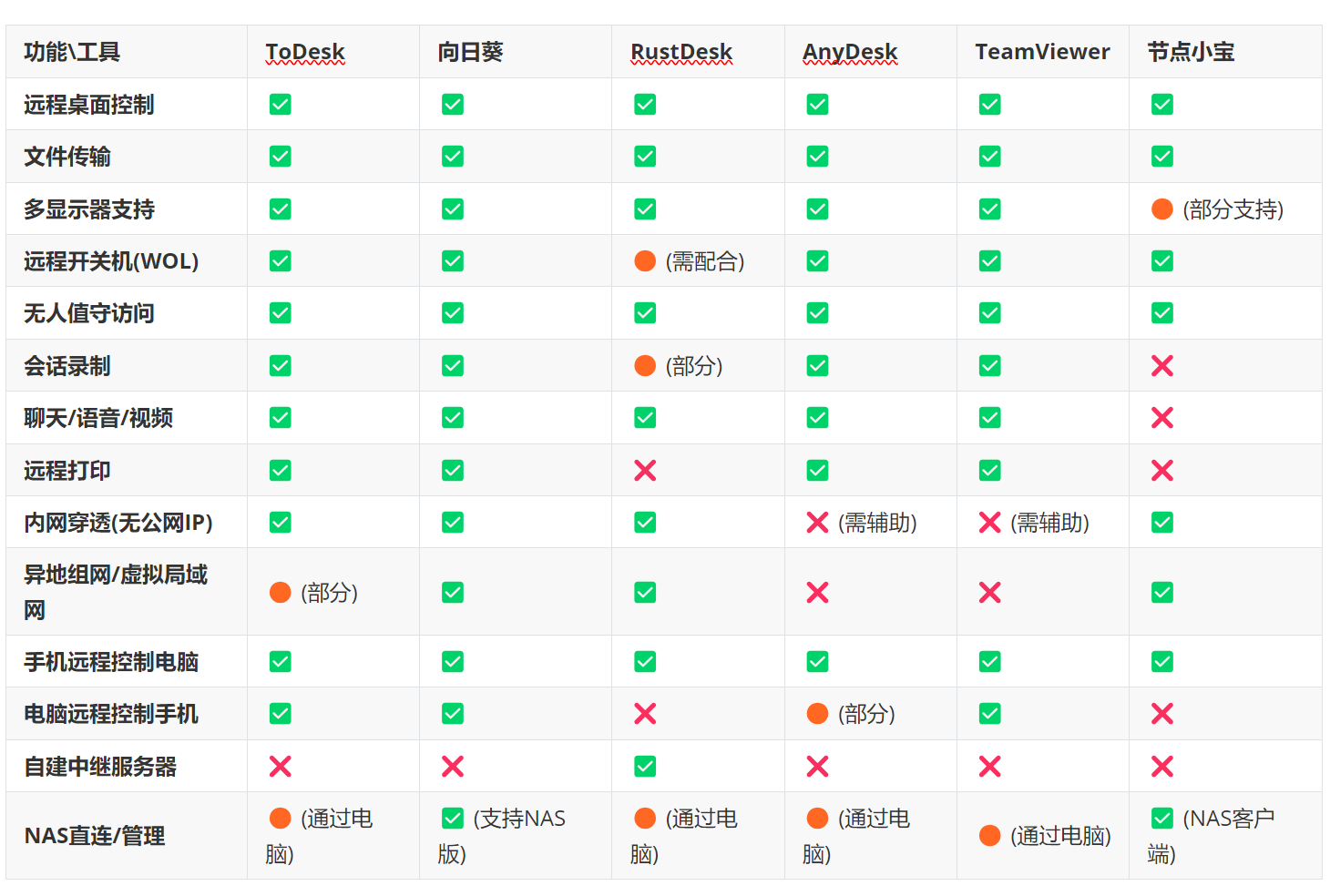Click the red X for ToDesk 自建中继服务器
Image resolution: width=1330 pixels, height=896 pixels.
click(x=281, y=767)
